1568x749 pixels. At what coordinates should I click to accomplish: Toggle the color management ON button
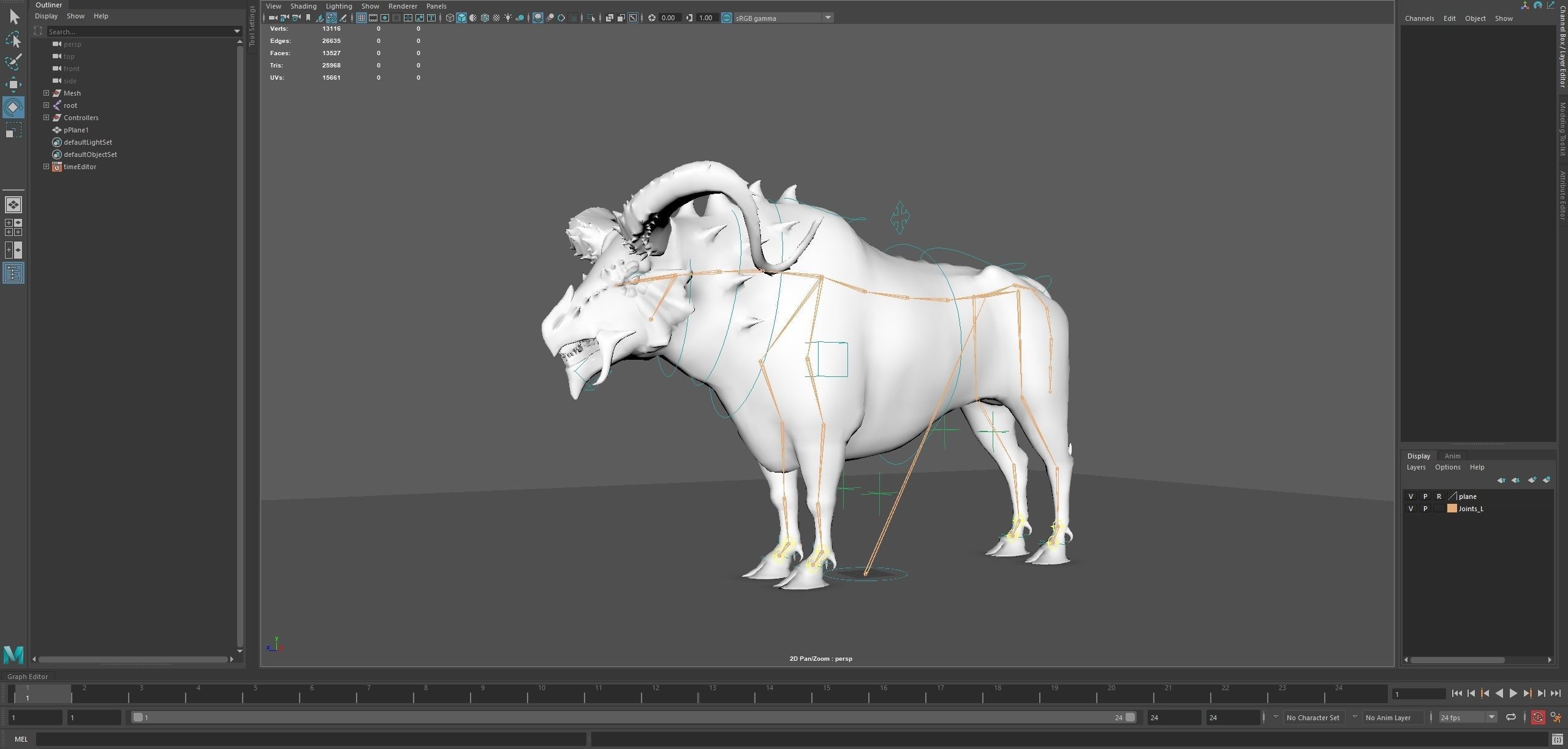pyautogui.click(x=727, y=18)
